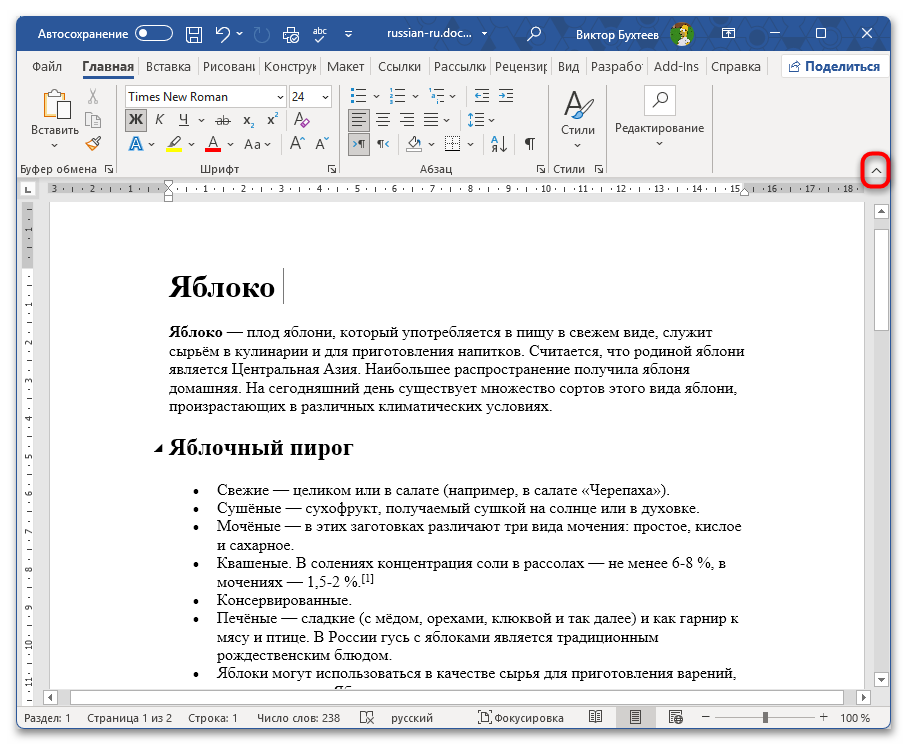
Task: Expand bulleted list options arrow
Action: [x=377, y=97]
